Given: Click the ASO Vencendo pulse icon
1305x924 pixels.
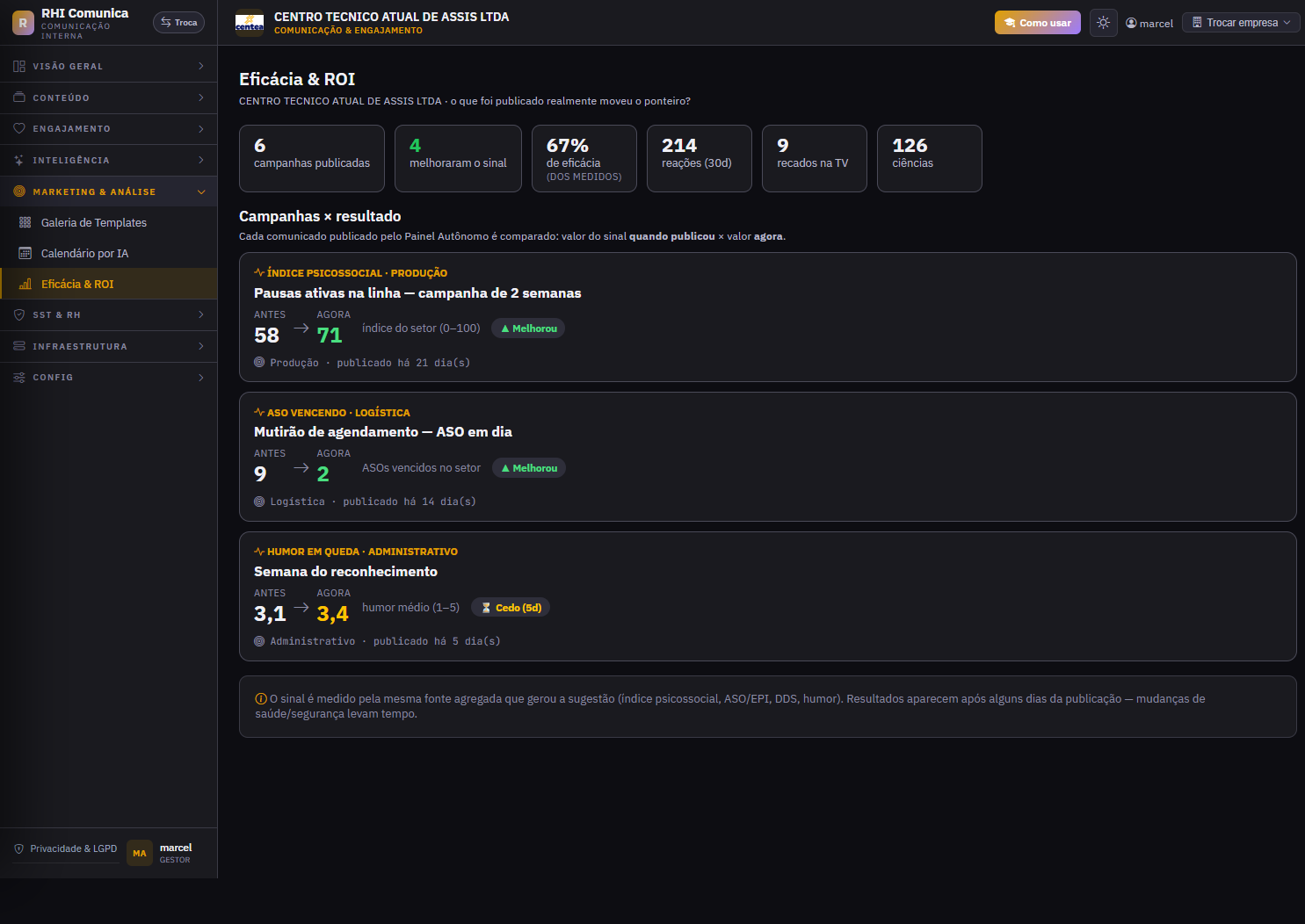Looking at the screenshot, I should (x=259, y=412).
